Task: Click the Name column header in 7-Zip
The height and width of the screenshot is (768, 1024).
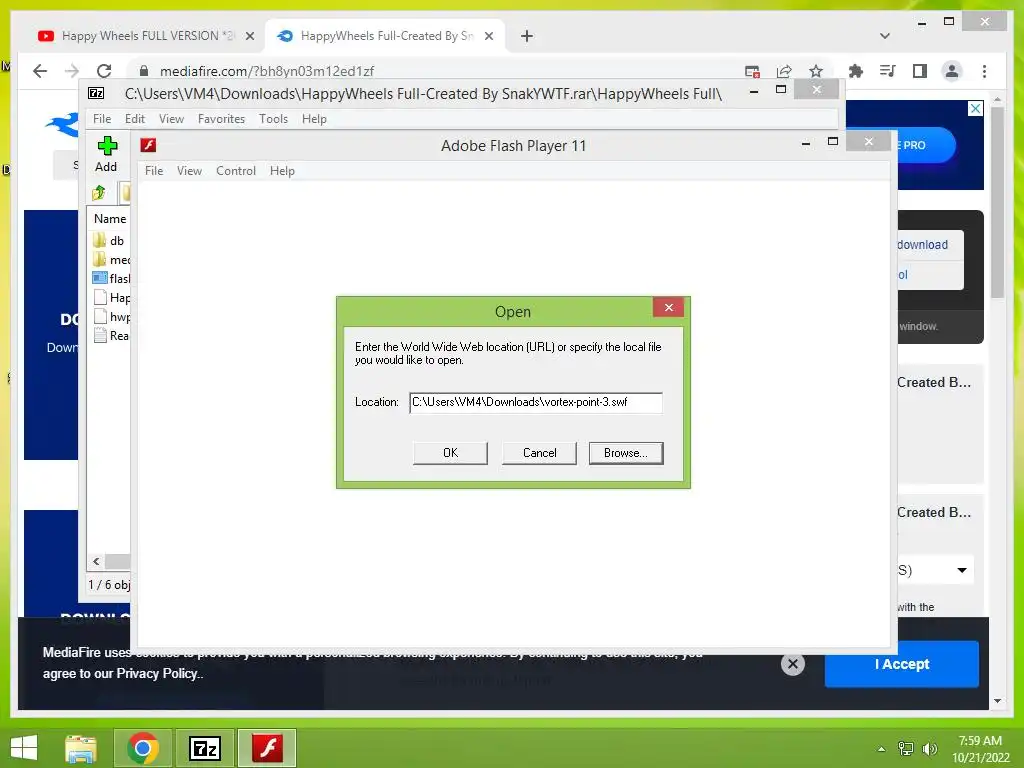Action: [x=110, y=219]
